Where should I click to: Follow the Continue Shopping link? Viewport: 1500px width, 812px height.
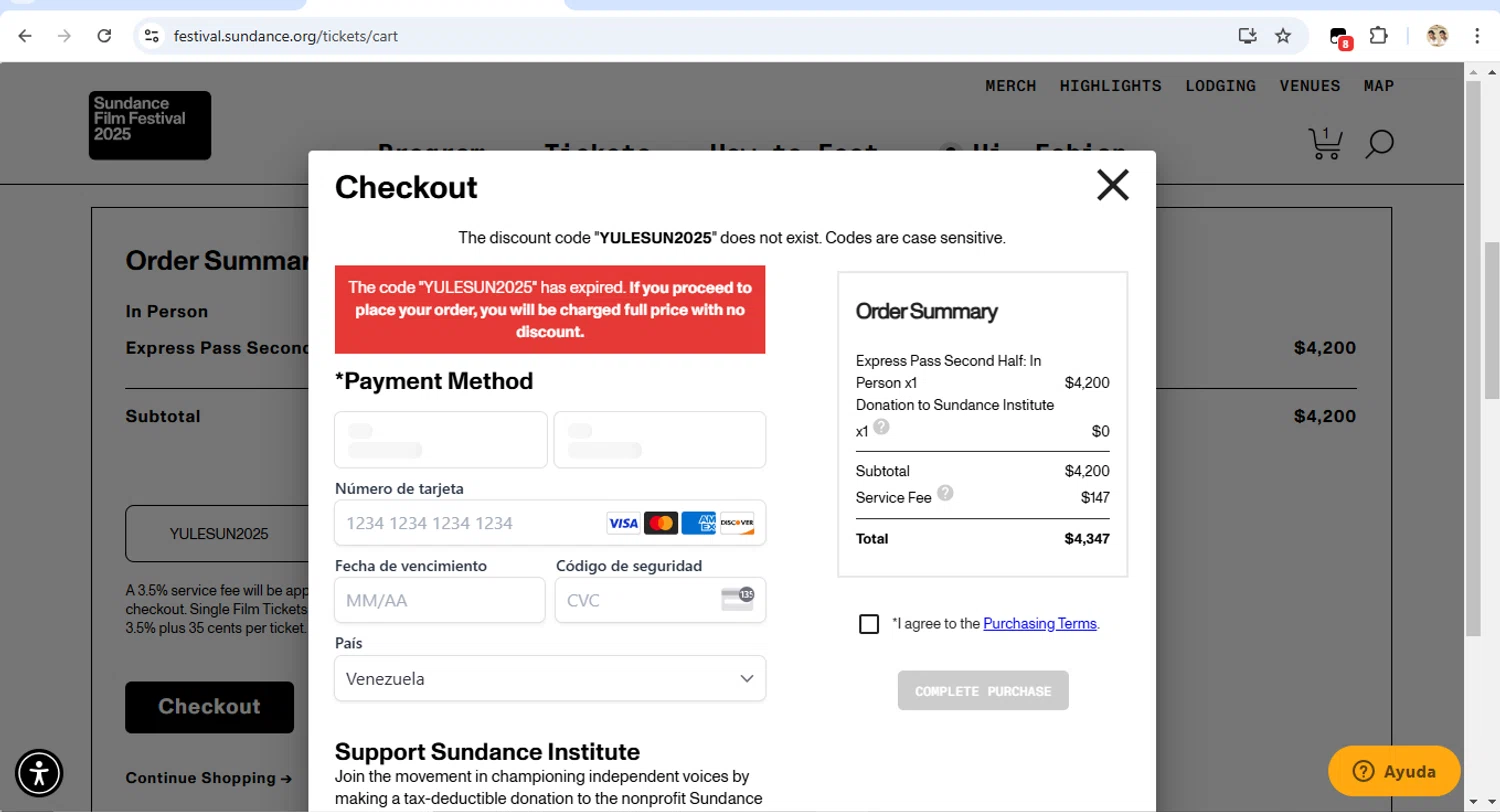coord(209,778)
